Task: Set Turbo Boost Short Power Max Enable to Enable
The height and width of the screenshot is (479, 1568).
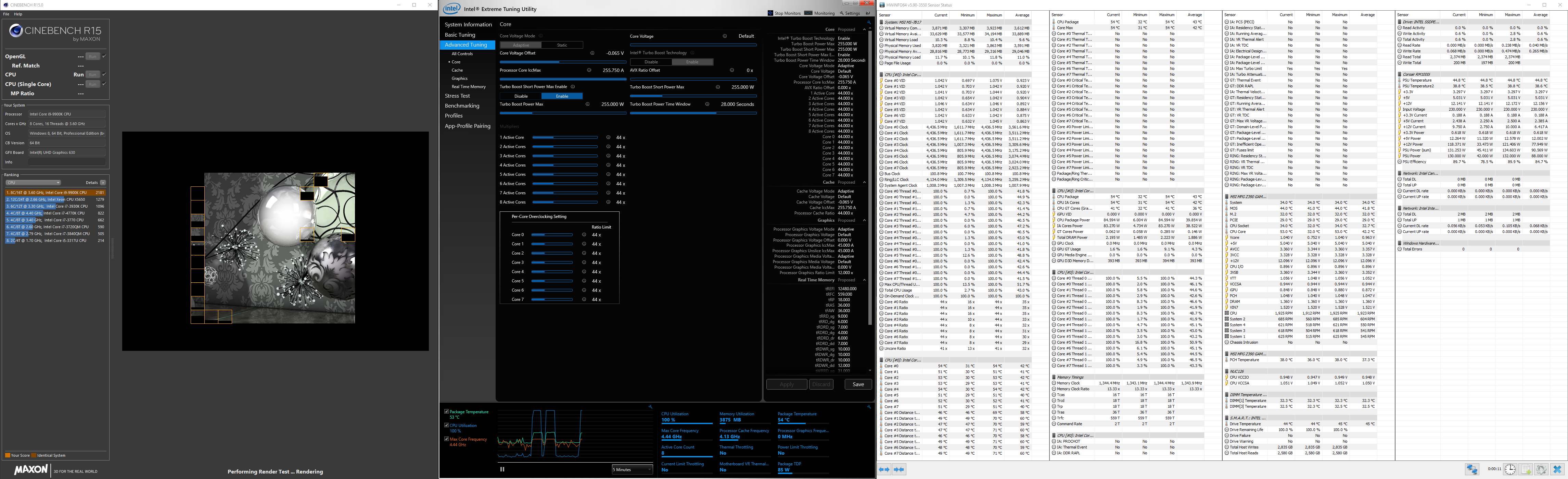Action: pos(562,96)
